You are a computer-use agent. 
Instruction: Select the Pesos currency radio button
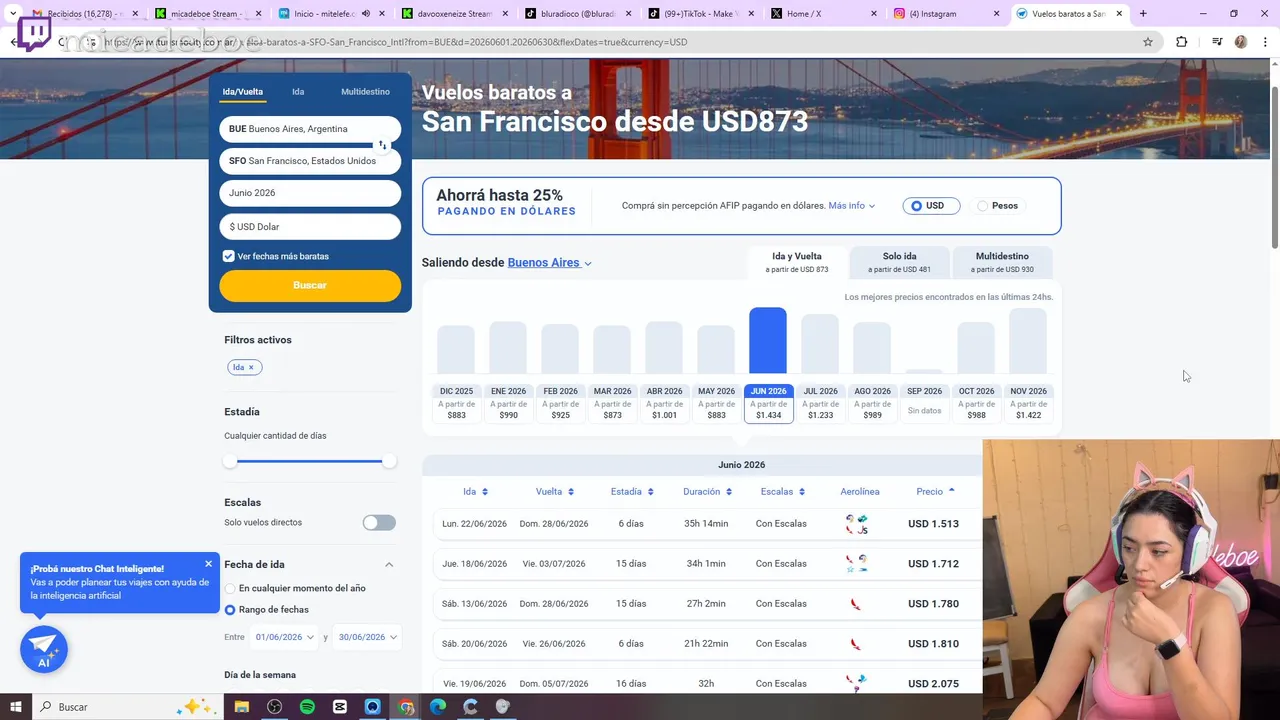pos(982,206)
